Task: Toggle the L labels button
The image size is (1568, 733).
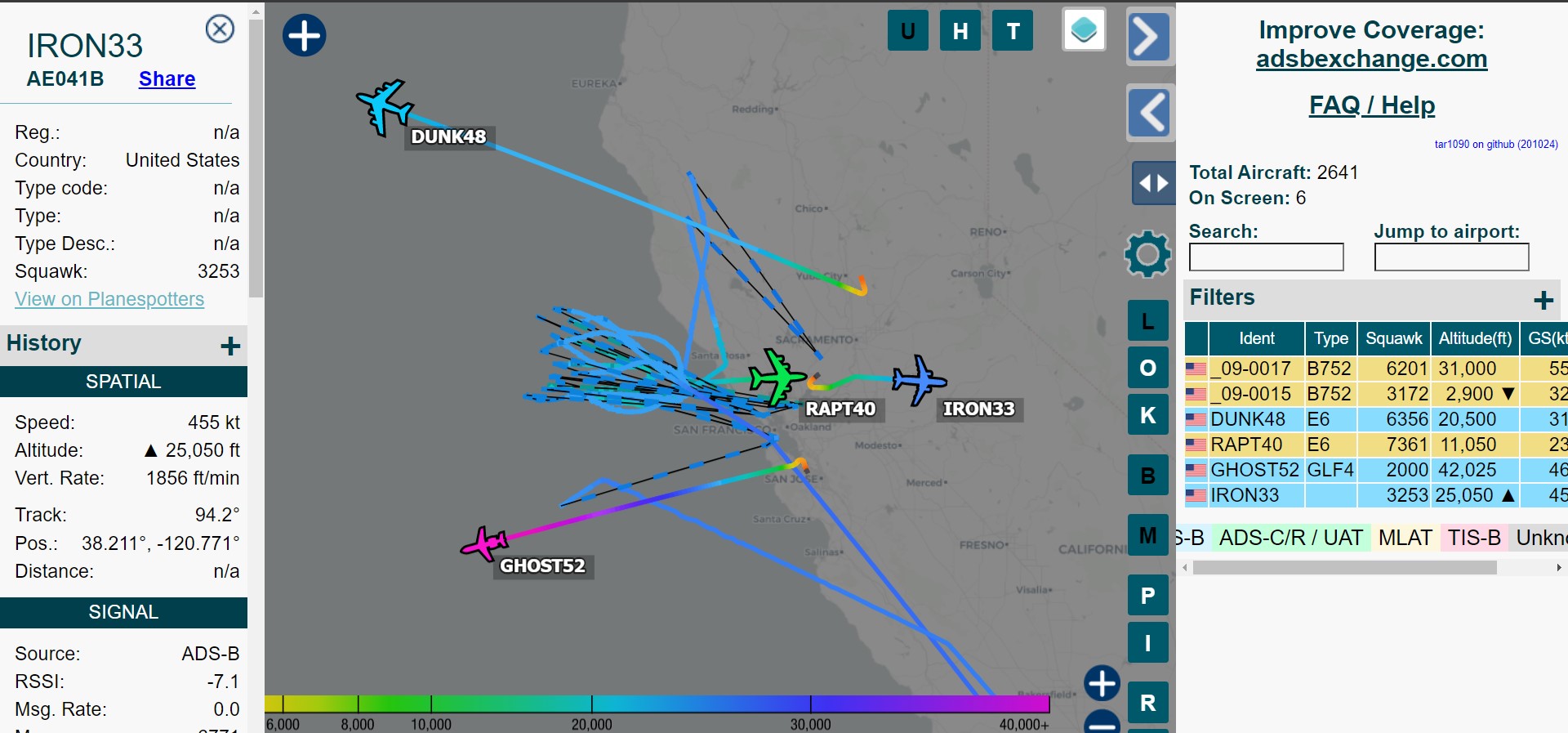Action: [x=1147, y=320]
